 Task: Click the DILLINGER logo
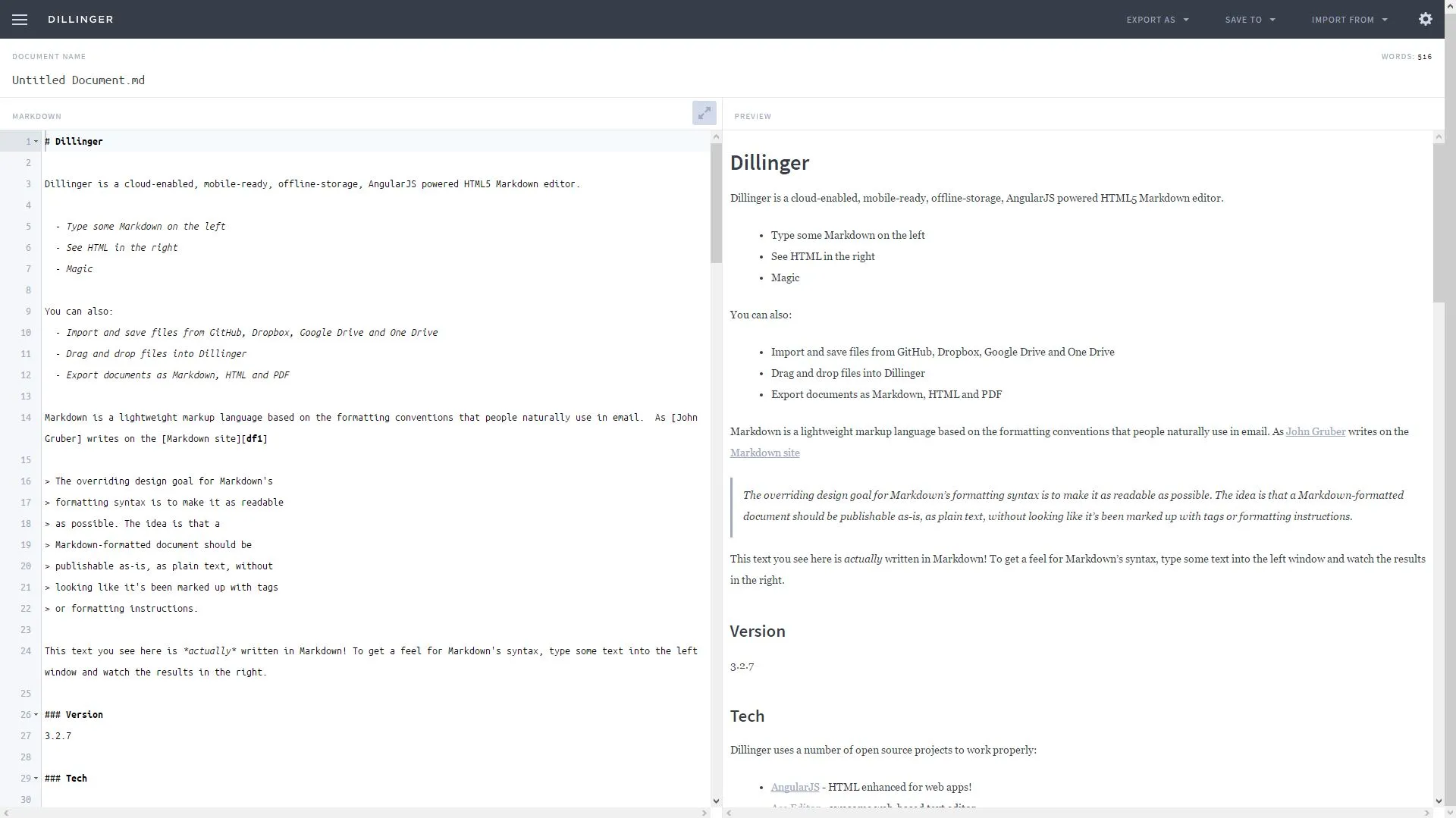pyautogui.click(x=80, y=19)
